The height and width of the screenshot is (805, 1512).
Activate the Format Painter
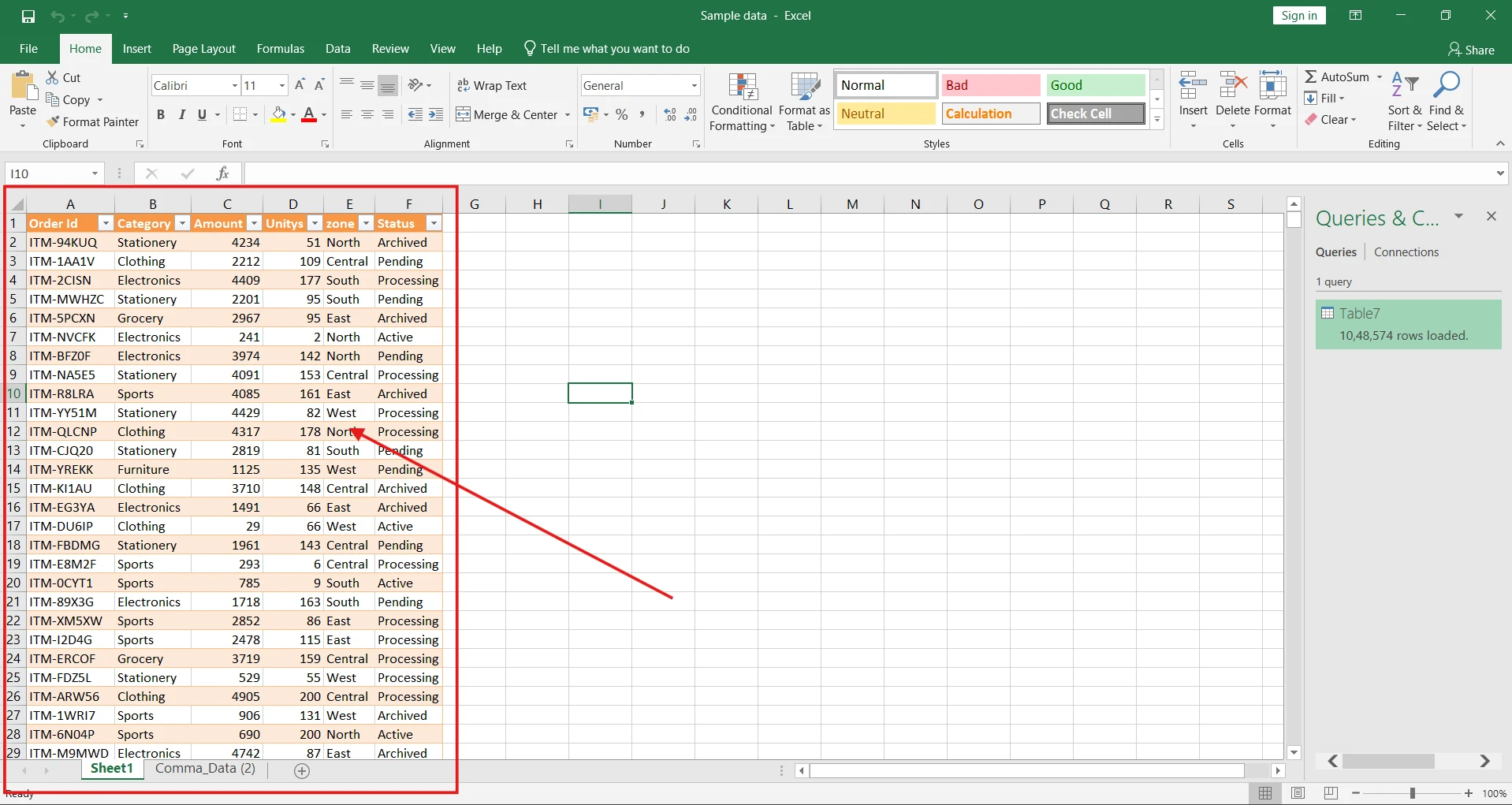92,121
